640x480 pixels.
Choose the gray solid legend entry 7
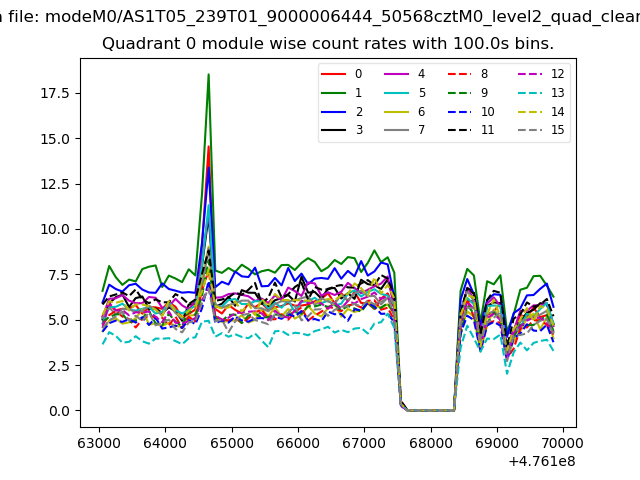point(394,130)
